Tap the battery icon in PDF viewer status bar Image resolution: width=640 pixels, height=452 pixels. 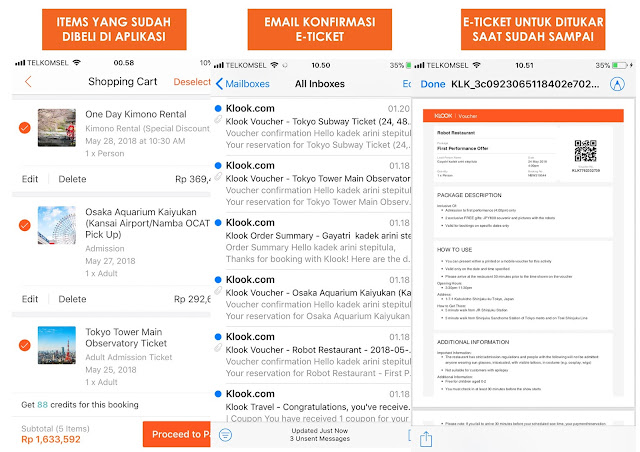tap(620, 65)
